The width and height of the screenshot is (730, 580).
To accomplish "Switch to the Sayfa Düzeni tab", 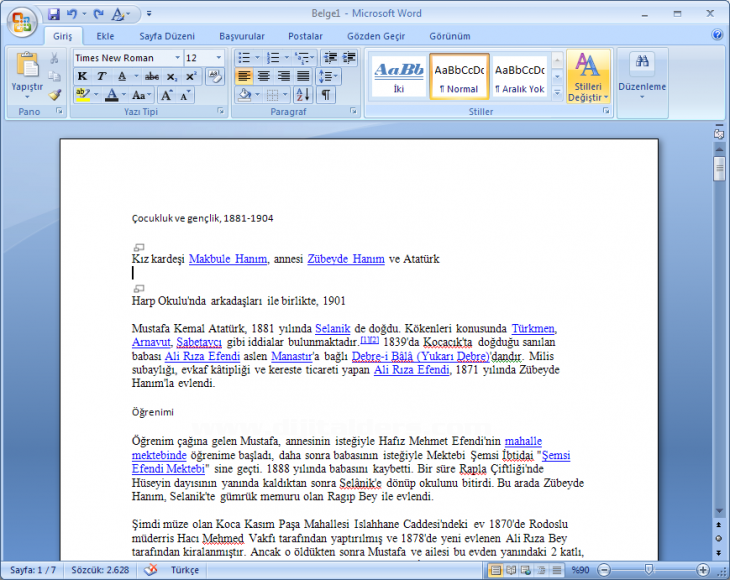I will pos(165,36).
